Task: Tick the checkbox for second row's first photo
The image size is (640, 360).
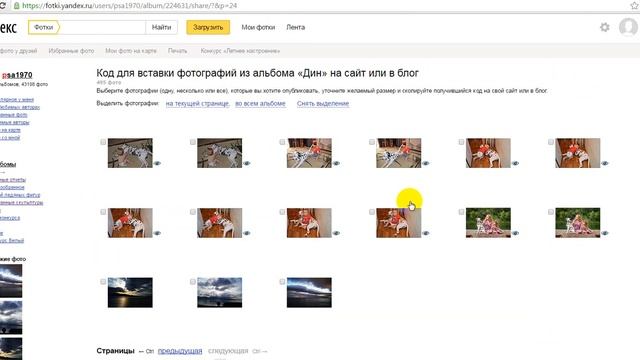Action: (x=103, y=212)
